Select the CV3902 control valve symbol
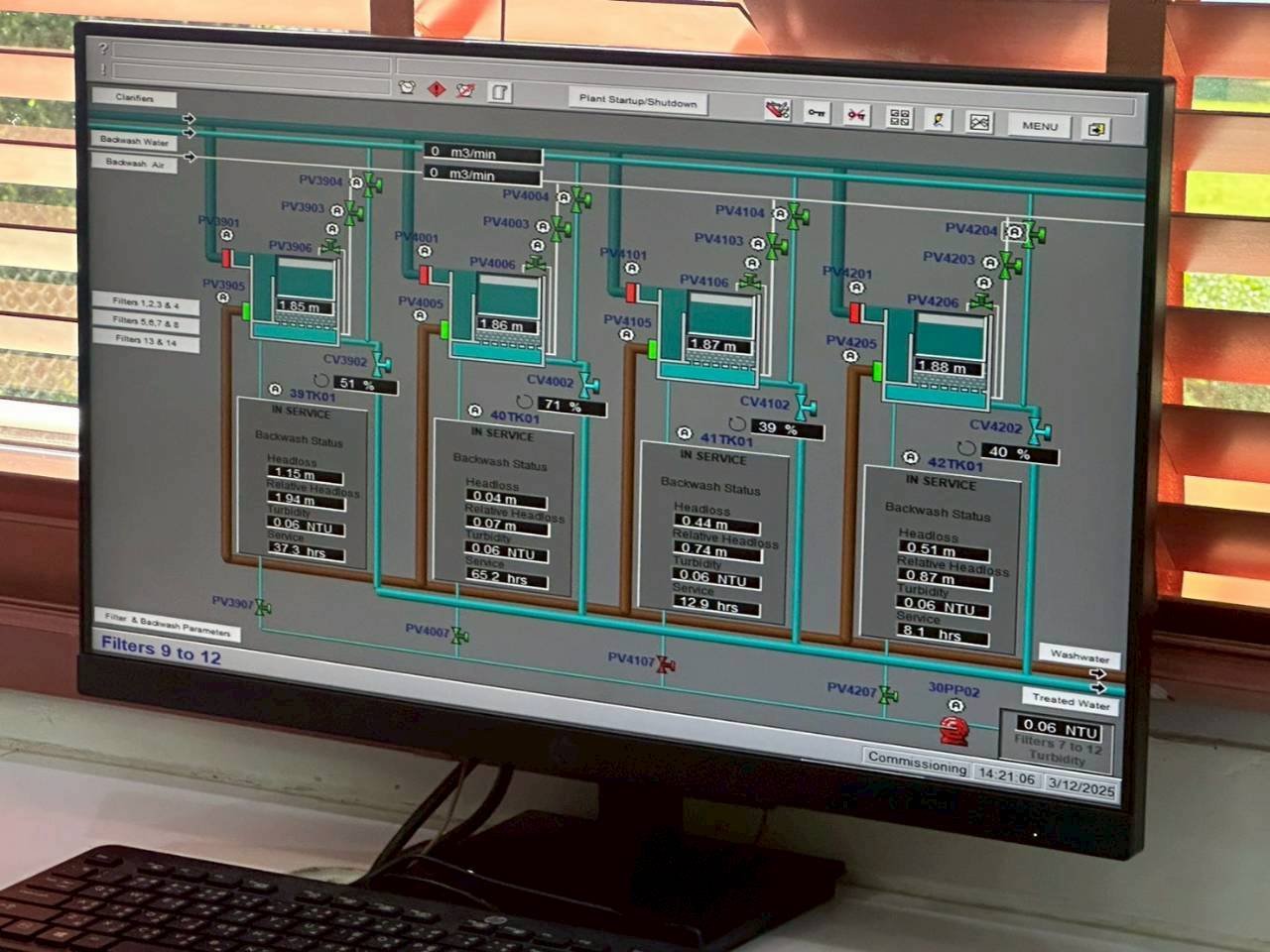 pos(381,363)
